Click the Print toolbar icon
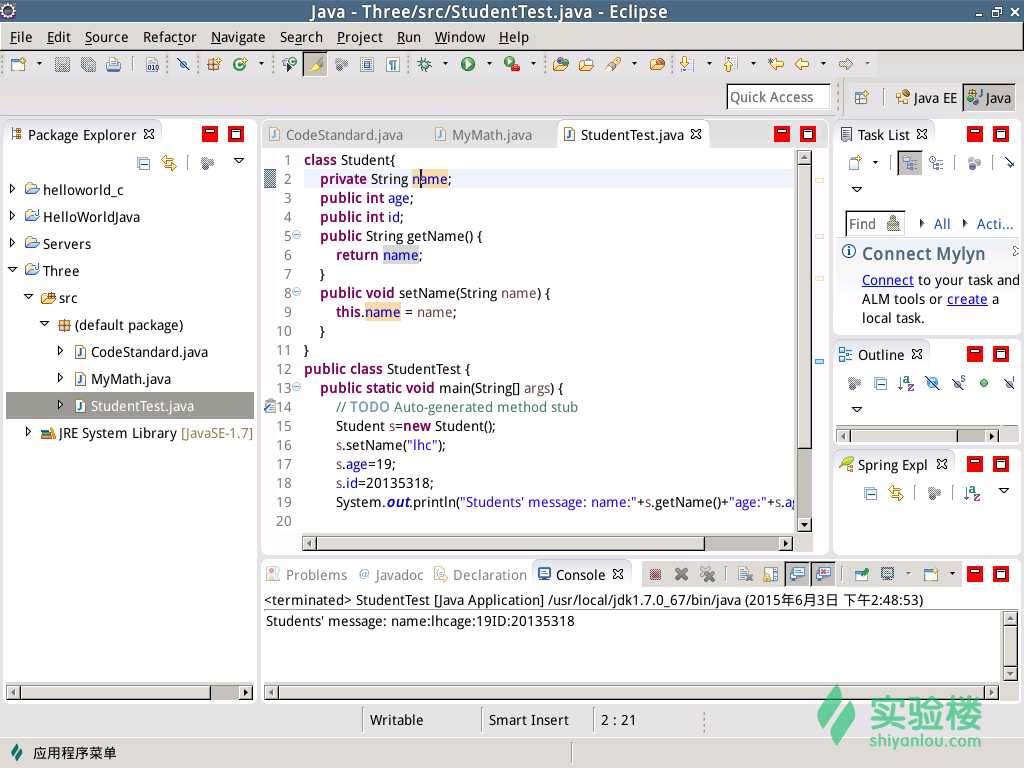The image size is (1024, 768). click(x=114, y=64)
